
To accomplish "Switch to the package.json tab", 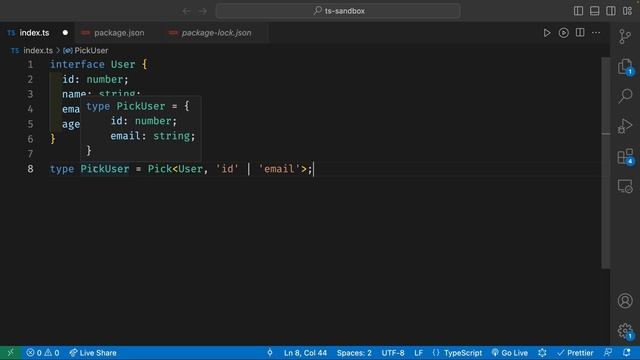I will (x=119, y=33).
